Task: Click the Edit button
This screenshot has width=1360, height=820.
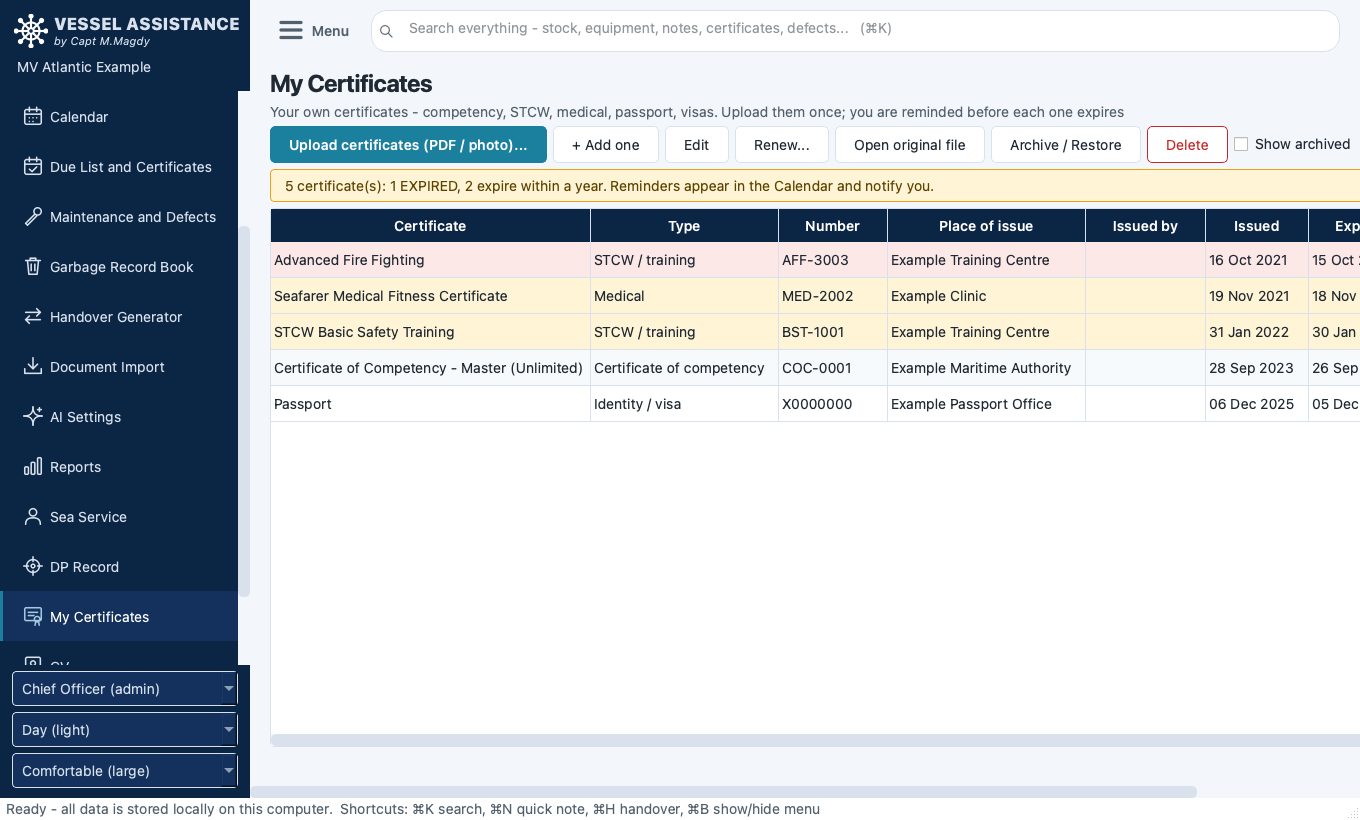Action: (x=697, y=145)
